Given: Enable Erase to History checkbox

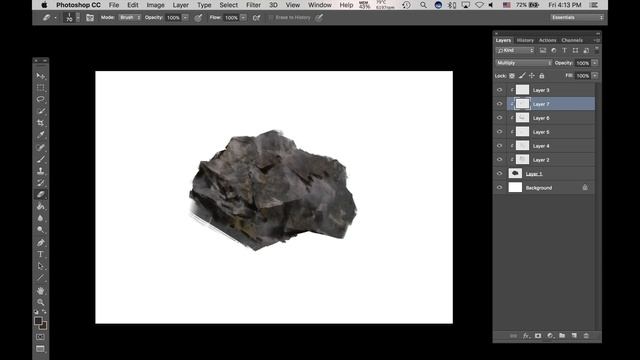Looking at the screenshot, I should [x=271, y=18].
